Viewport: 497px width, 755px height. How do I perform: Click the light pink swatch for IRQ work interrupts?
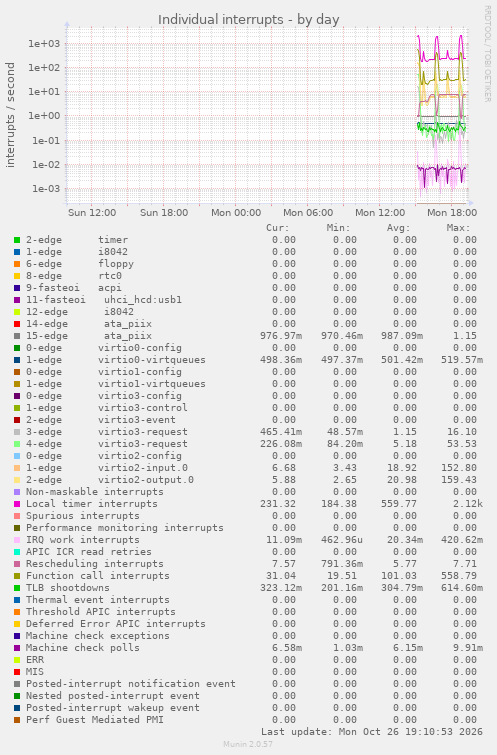pyautogui.click(x=17, y=540)
